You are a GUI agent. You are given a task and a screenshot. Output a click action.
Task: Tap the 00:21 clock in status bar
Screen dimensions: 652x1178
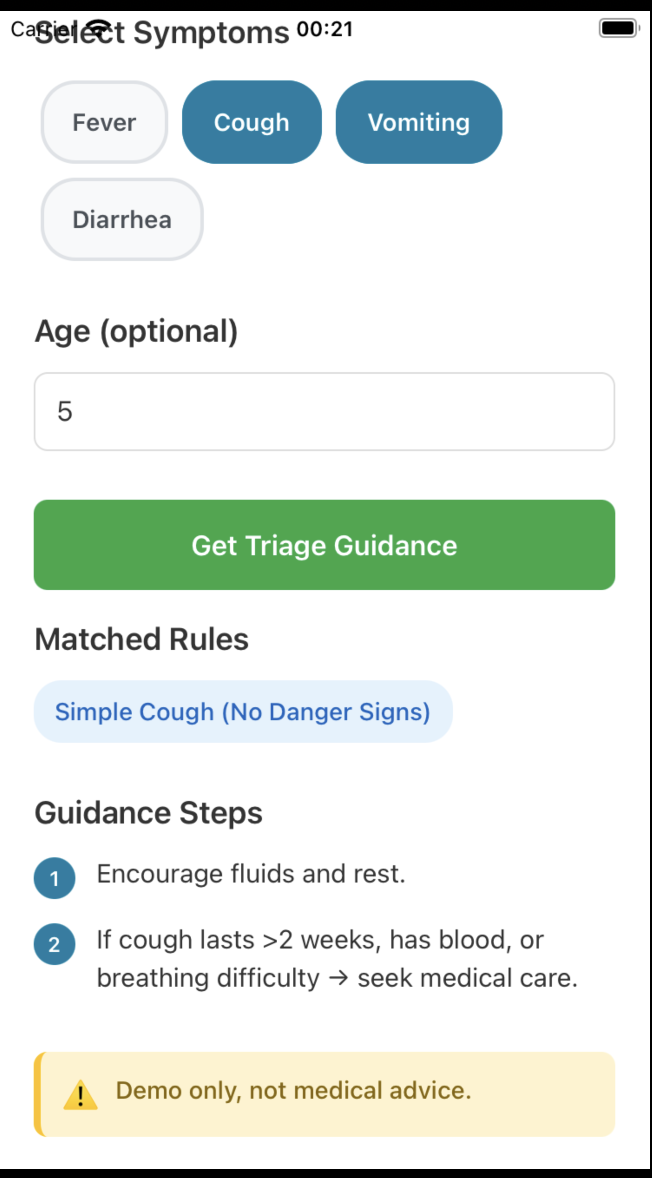tap(325, 29)
